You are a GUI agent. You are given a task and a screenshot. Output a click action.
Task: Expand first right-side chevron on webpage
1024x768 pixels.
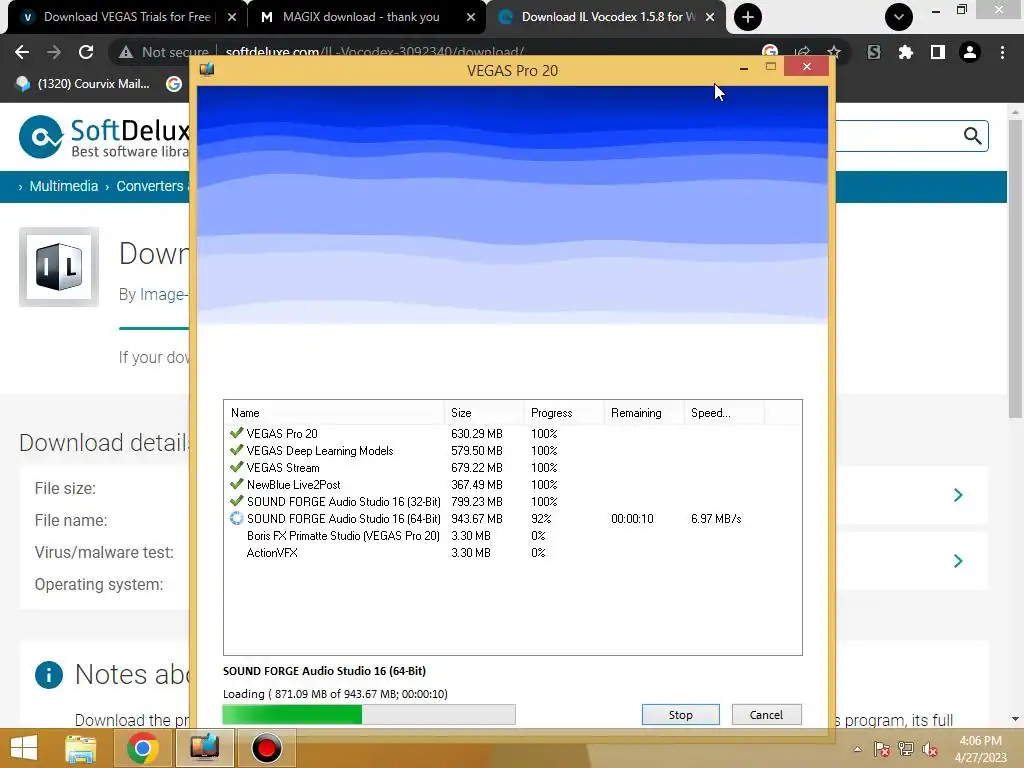coord(958,495)
